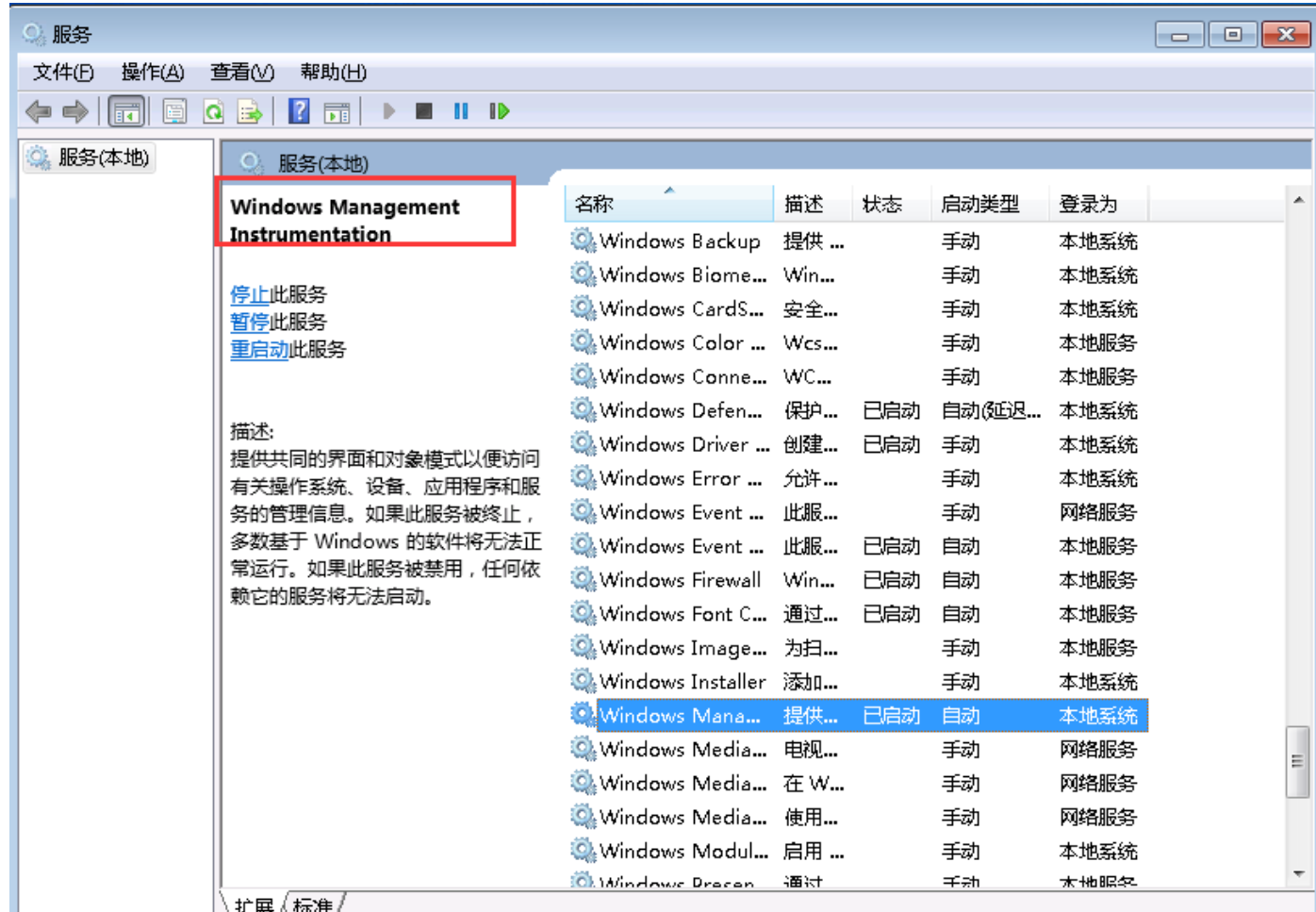Click the gear icon of Windows Driver service
Image resolution: width=1316 pixels, height=912 pixels.
583,444
